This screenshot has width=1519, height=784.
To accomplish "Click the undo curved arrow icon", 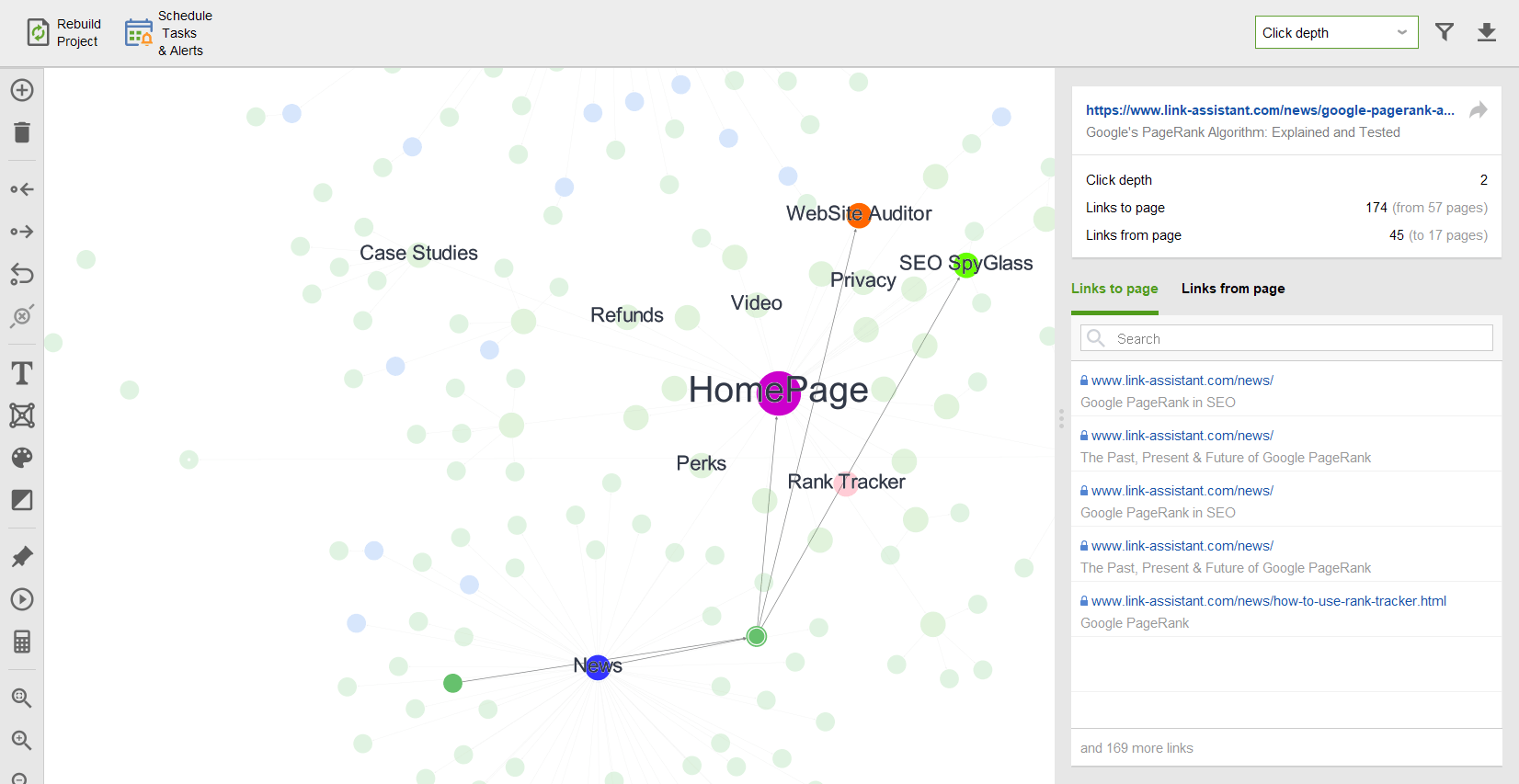I will 22,274.
